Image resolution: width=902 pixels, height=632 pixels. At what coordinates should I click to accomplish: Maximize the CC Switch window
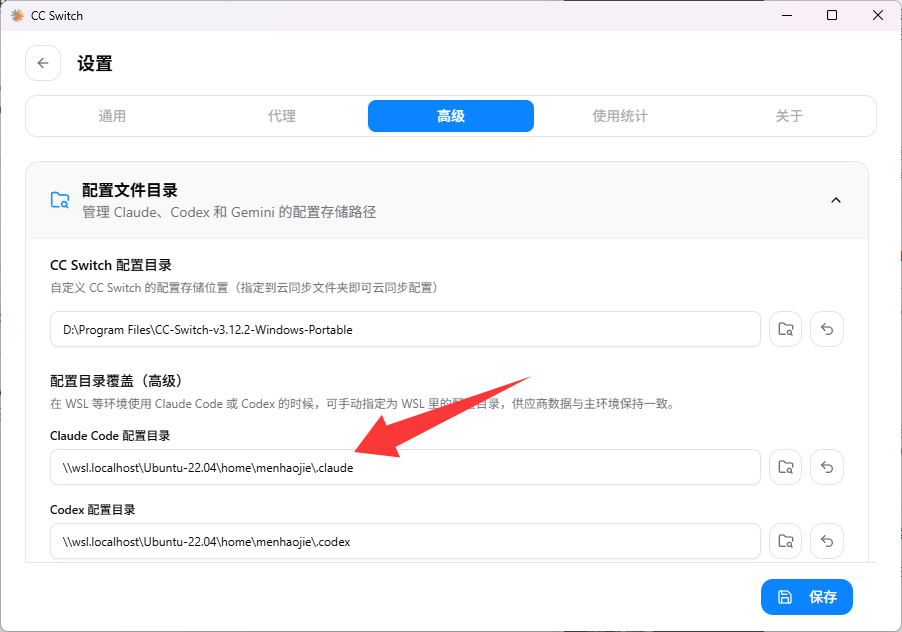click(x=832, y=16)
